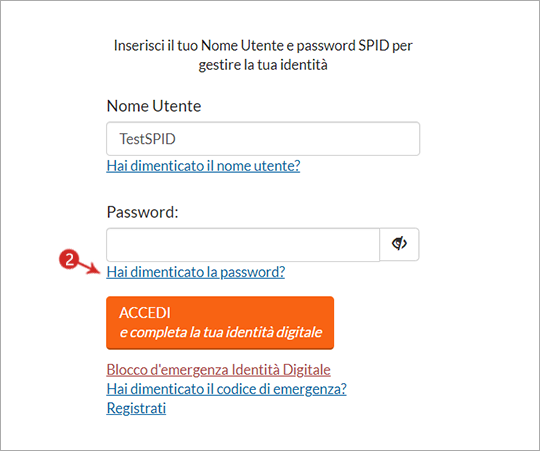Click the 'Inserisci il tuo Nome Utente' heading
This screenshot has width=540, height=451.
pyautogui.click(x=263, y=55)
